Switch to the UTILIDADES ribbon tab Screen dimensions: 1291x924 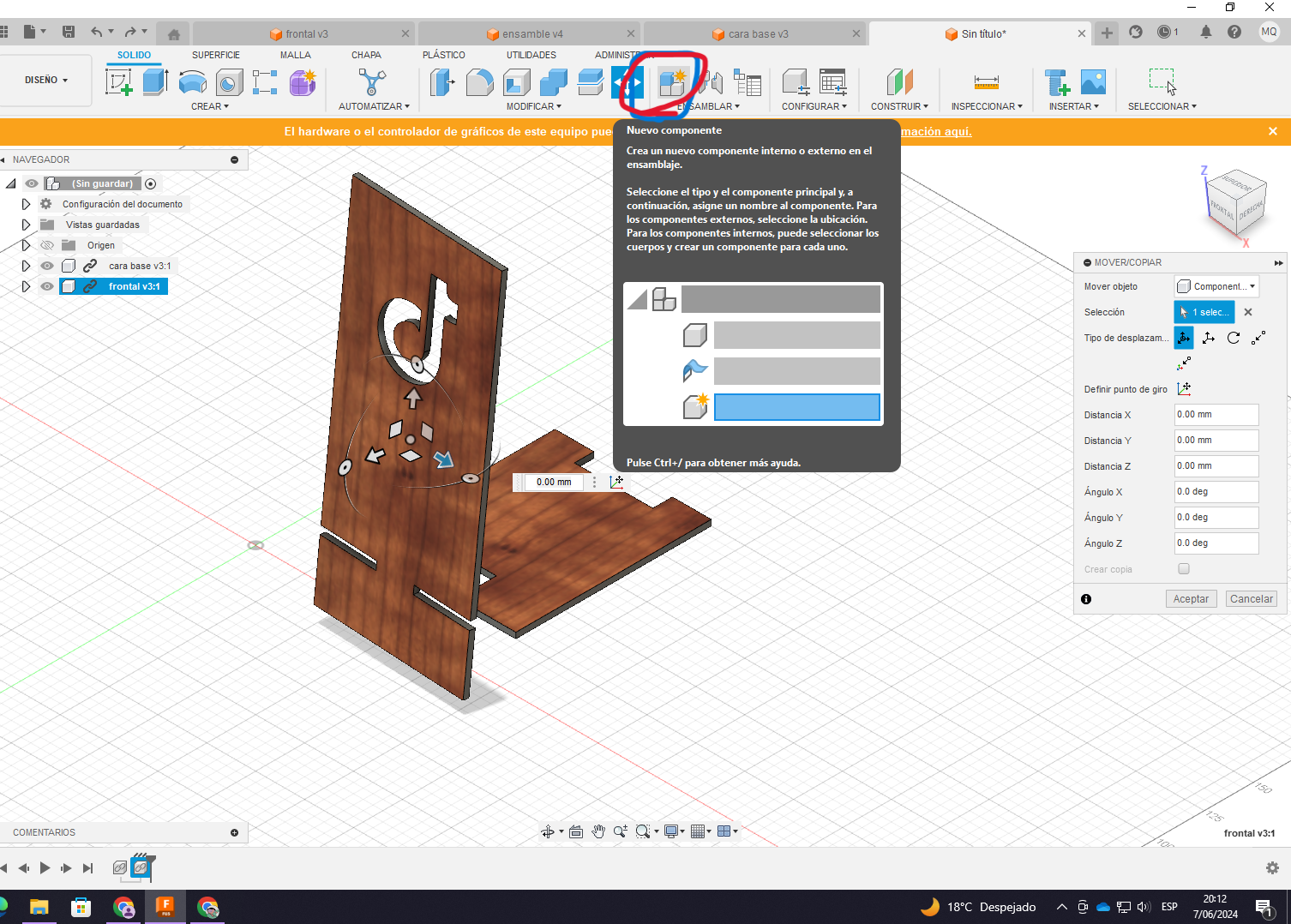coord(531,55)
